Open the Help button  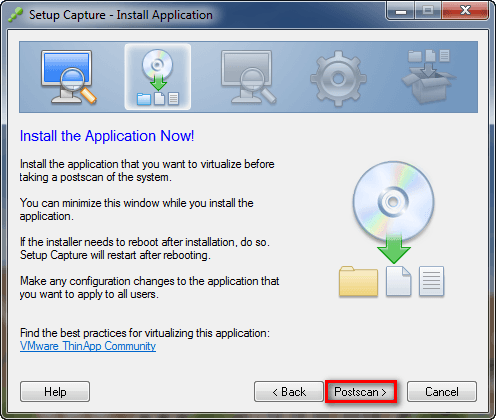coord(55,392)
